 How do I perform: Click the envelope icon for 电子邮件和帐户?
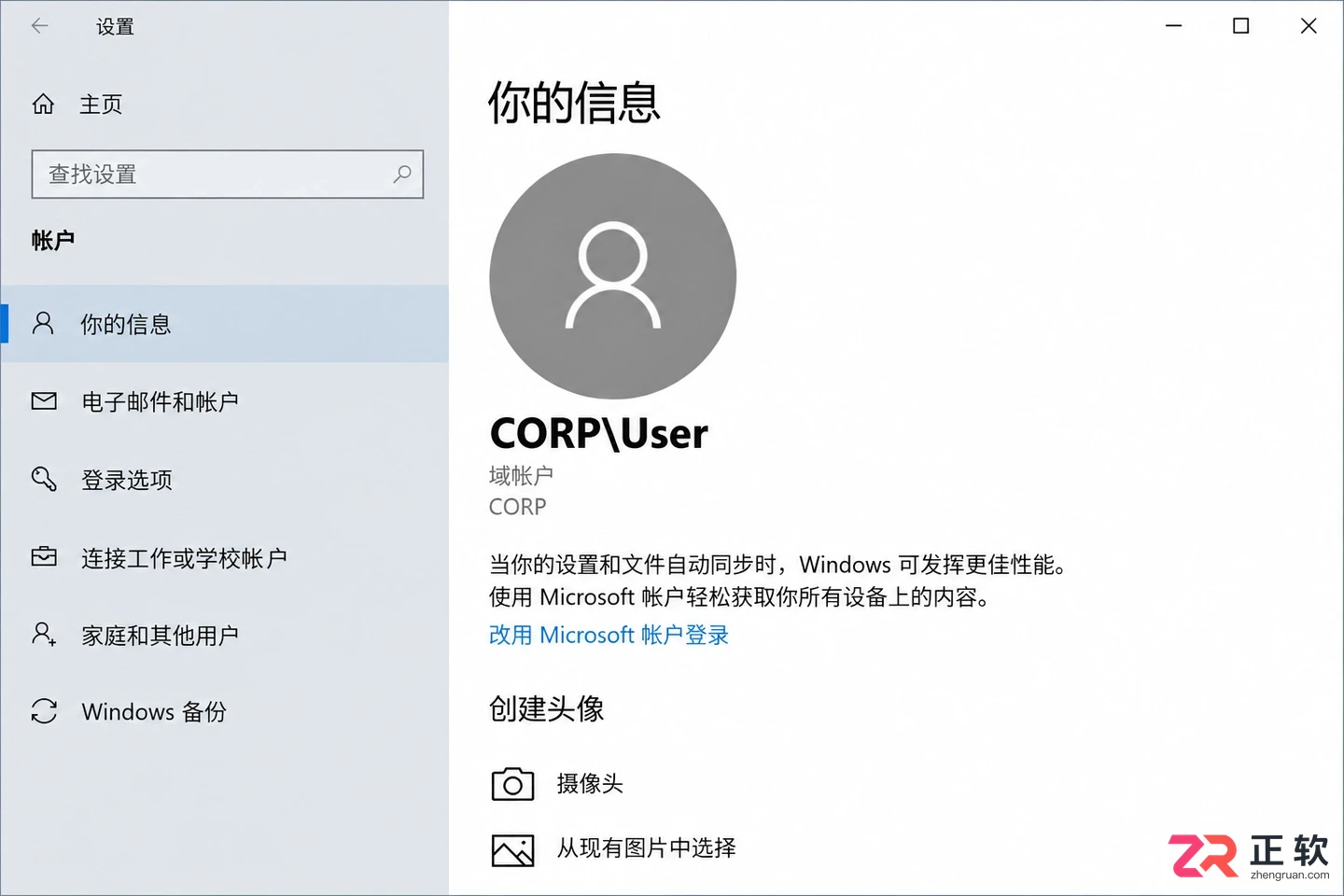(x=44, y=401)
